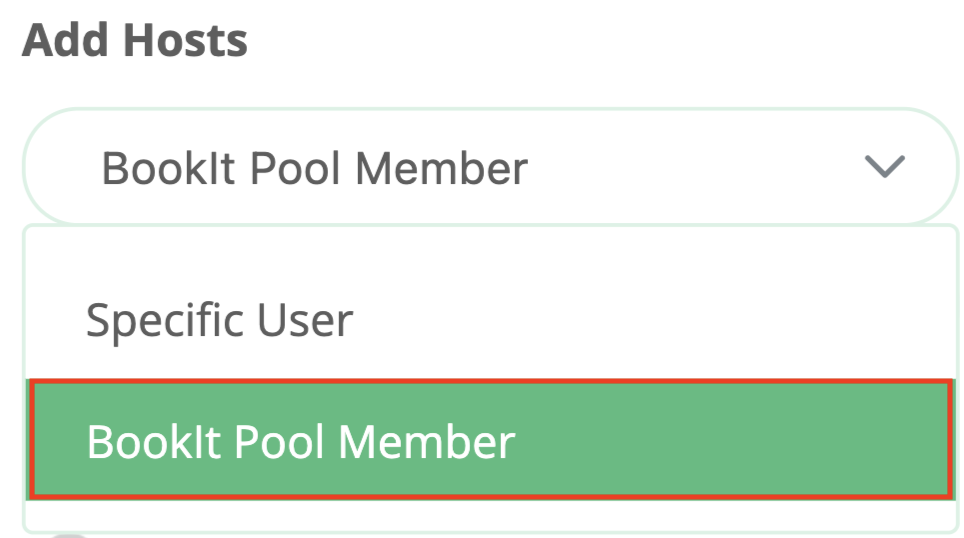Choose the first option, Specific User

pyautogui.click(x=219, y=320)
